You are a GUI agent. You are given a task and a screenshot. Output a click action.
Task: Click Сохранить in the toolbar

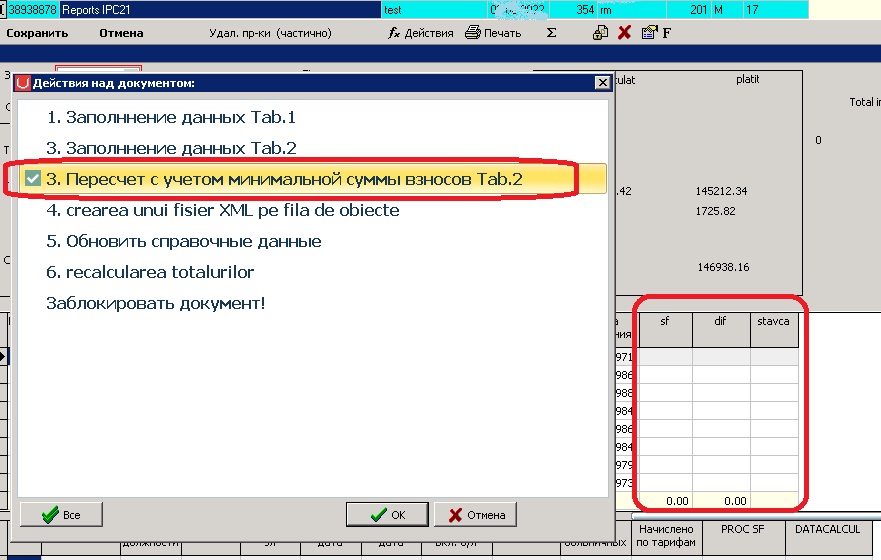[x=37, y=33]
